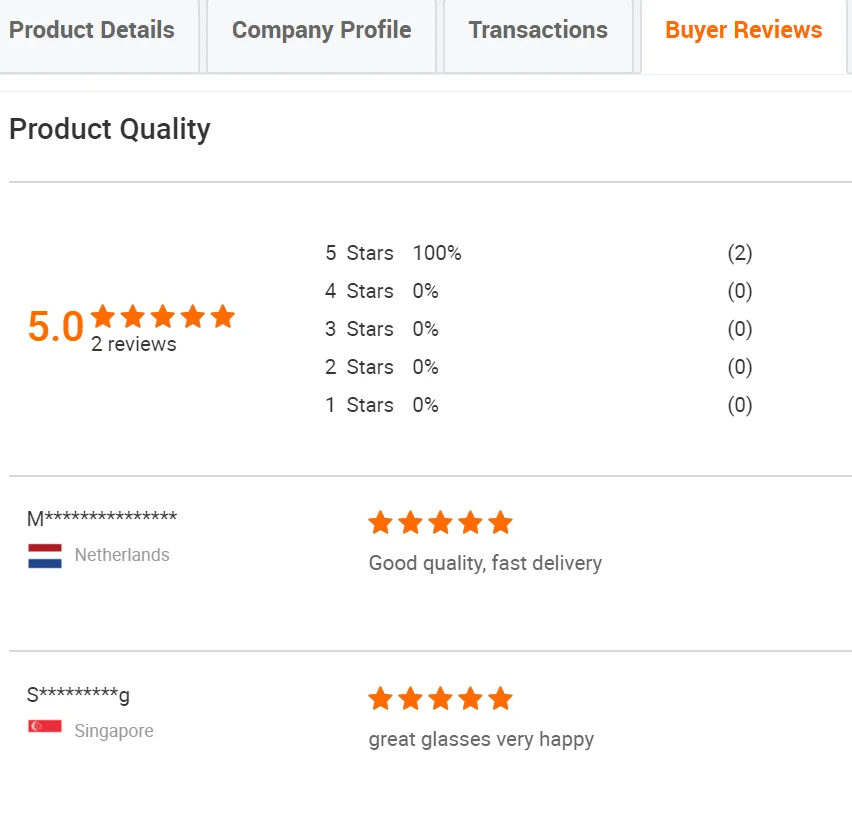Screen dimensions: 852x826
Task: Click the Singapore flag icon
Action: click(x=45, y=727)
